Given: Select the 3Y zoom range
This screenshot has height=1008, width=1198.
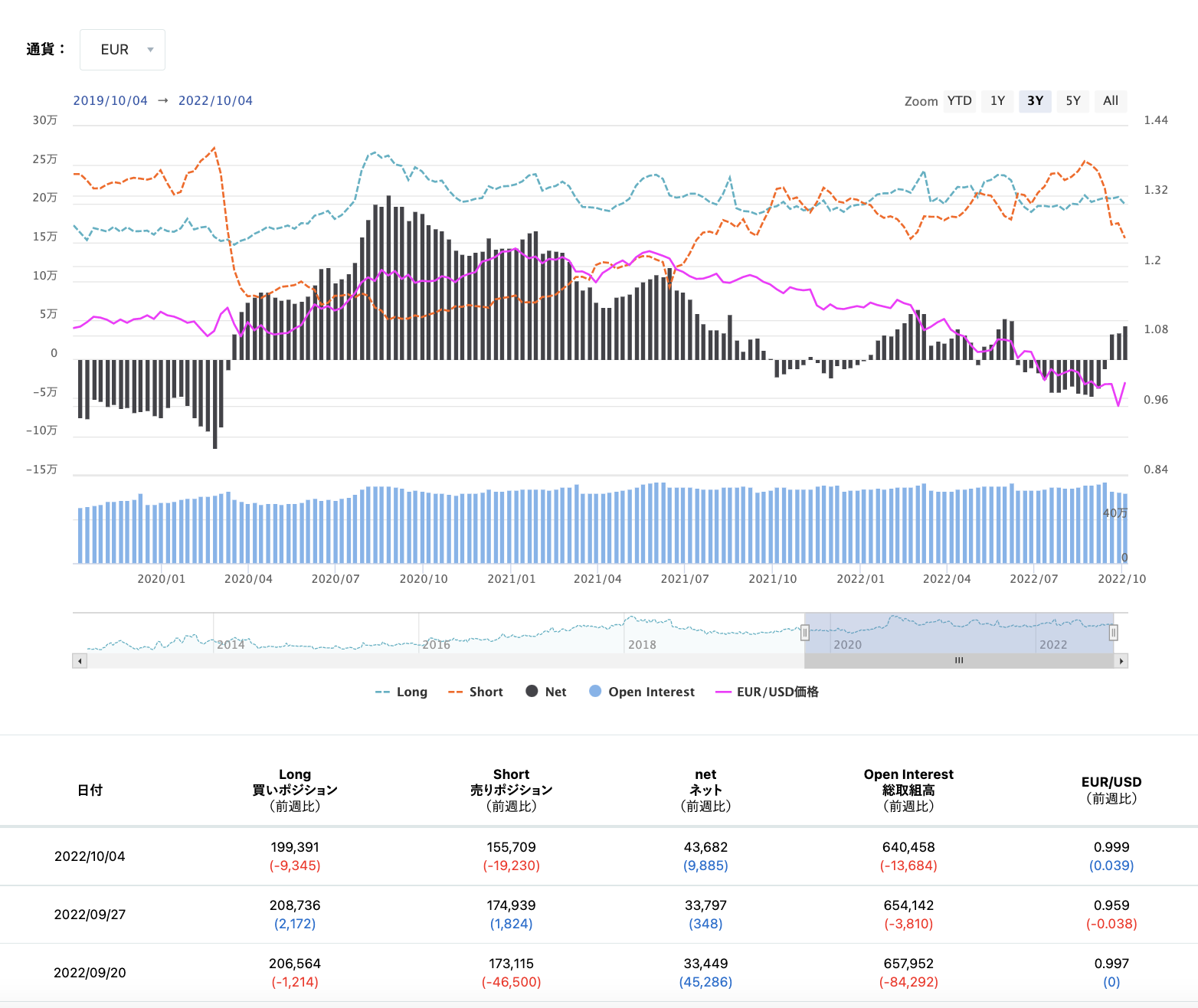Looking at the screenshot, I should coord(1035,101).
